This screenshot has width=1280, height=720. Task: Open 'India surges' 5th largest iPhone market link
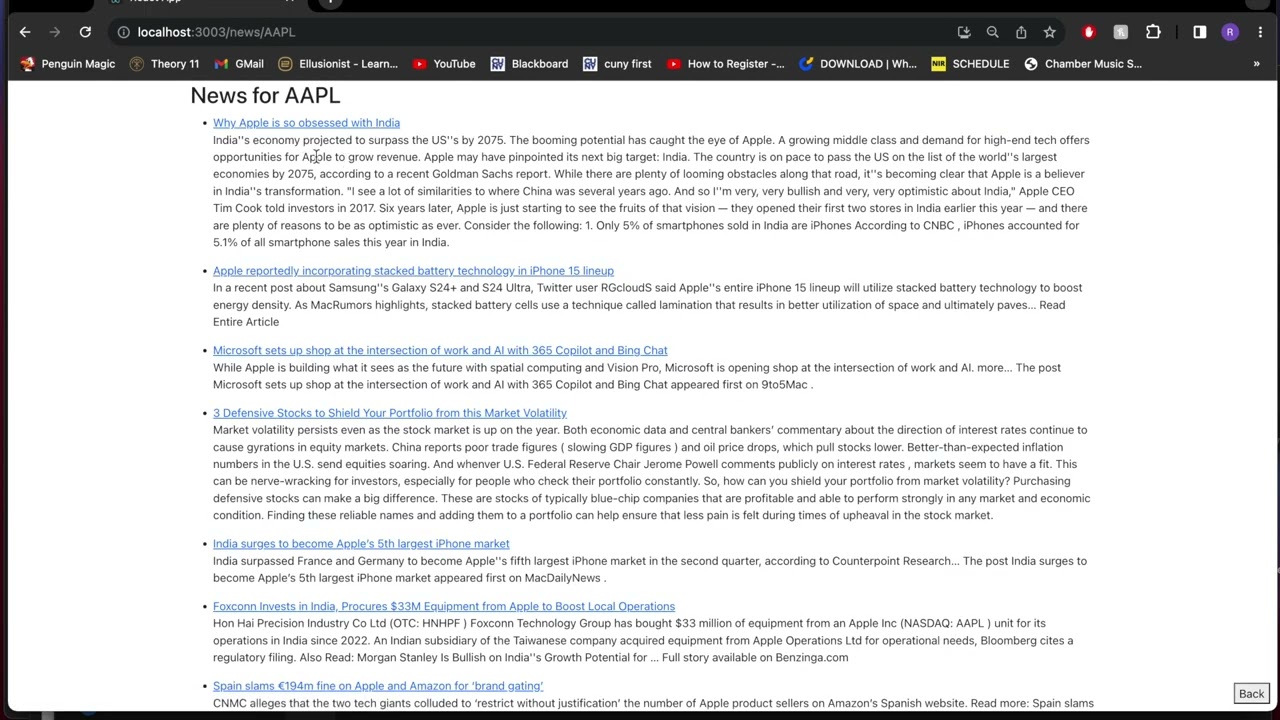[x=361, y=544]
